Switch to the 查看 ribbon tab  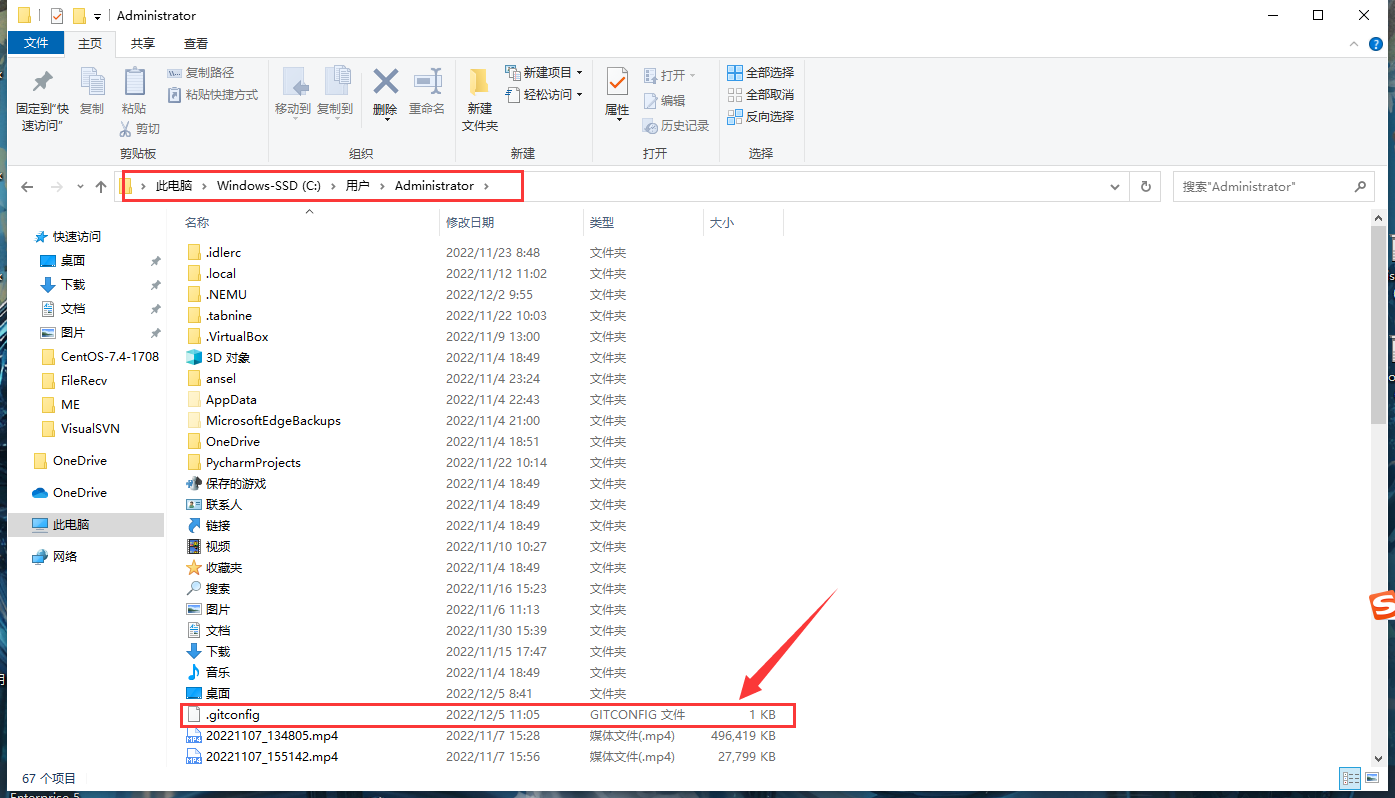click(x=195, y=43)
